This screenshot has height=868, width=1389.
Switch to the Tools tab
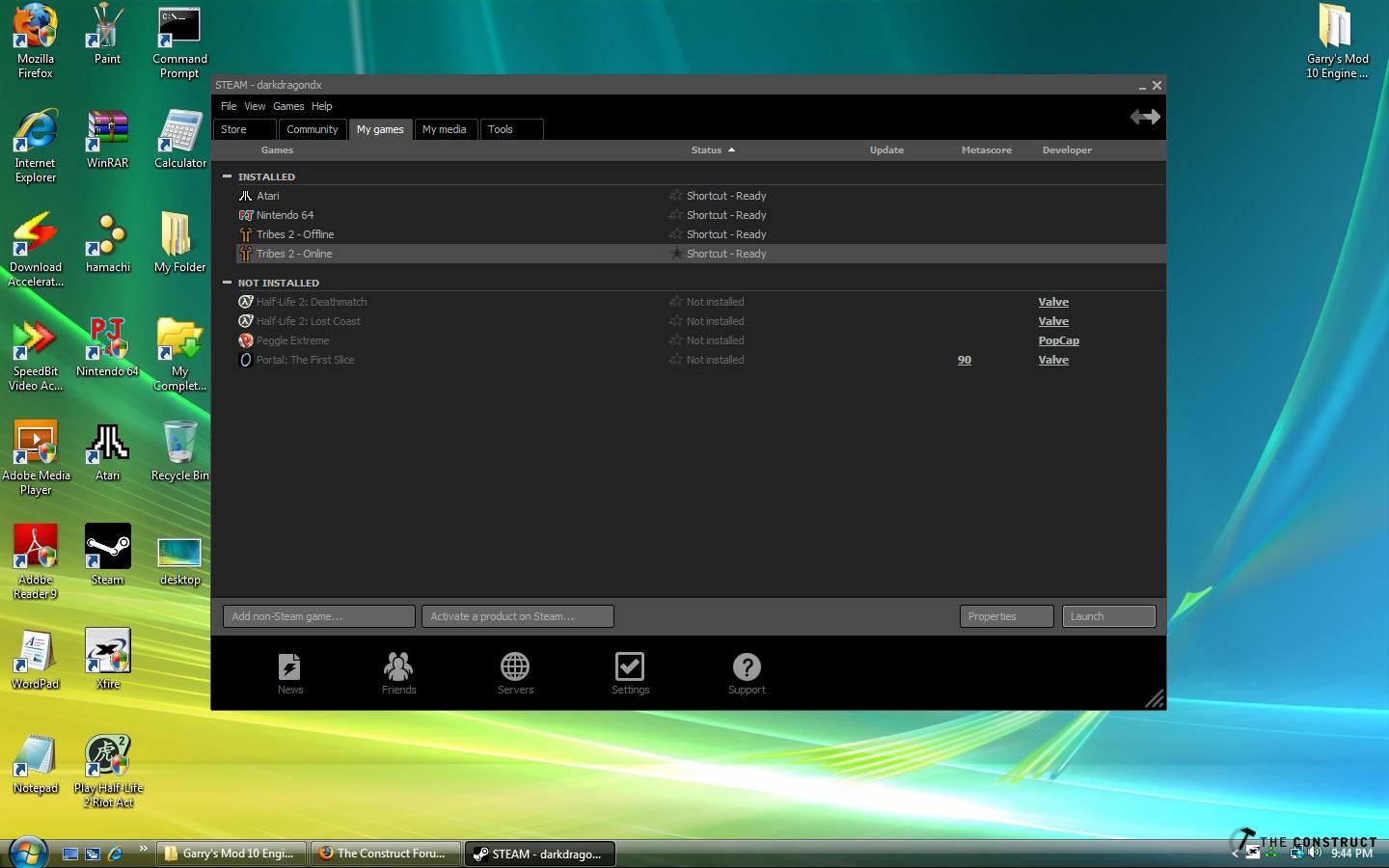click(511, 129)
